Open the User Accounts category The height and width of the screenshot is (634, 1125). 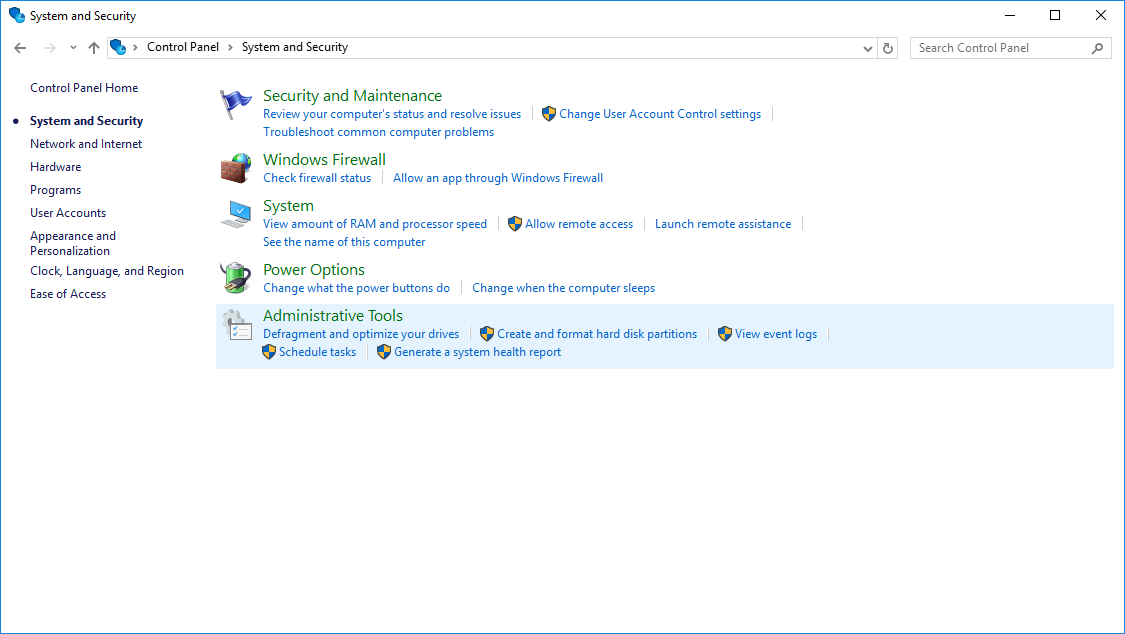pos(68,212)
